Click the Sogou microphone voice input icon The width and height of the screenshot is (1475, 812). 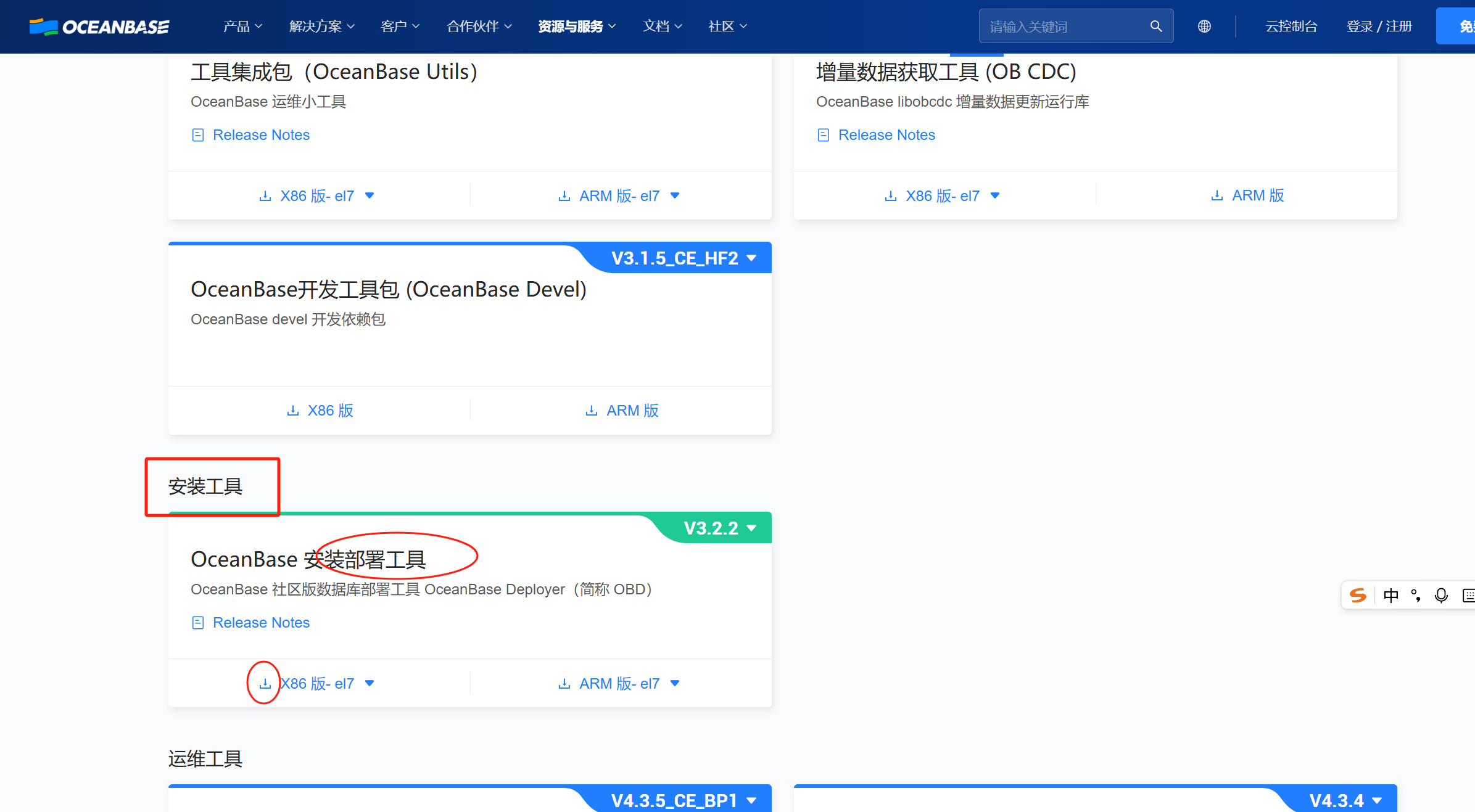tap(1441, 595)
